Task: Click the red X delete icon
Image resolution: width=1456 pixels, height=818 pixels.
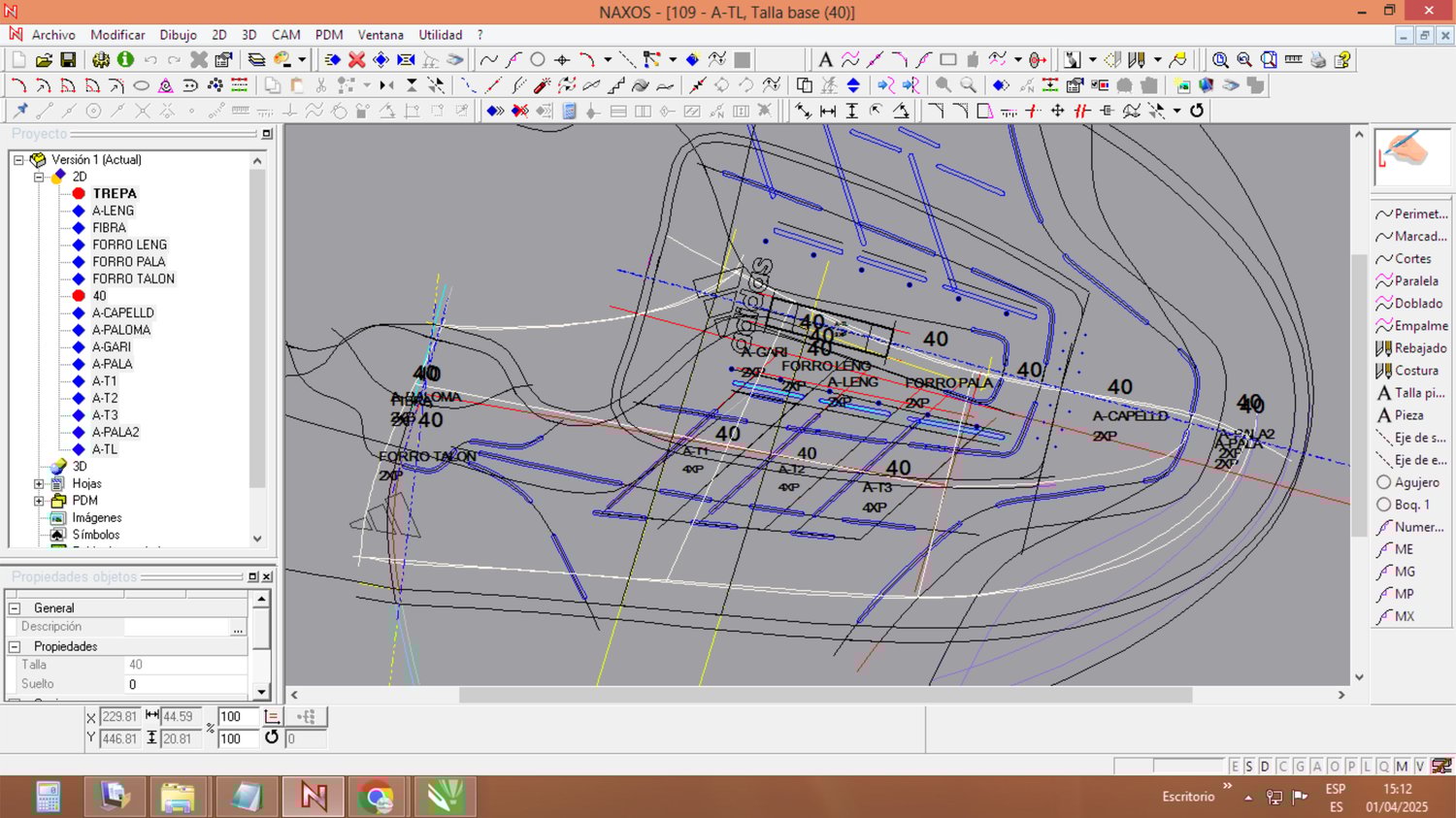Action: (x=356, y=60)
